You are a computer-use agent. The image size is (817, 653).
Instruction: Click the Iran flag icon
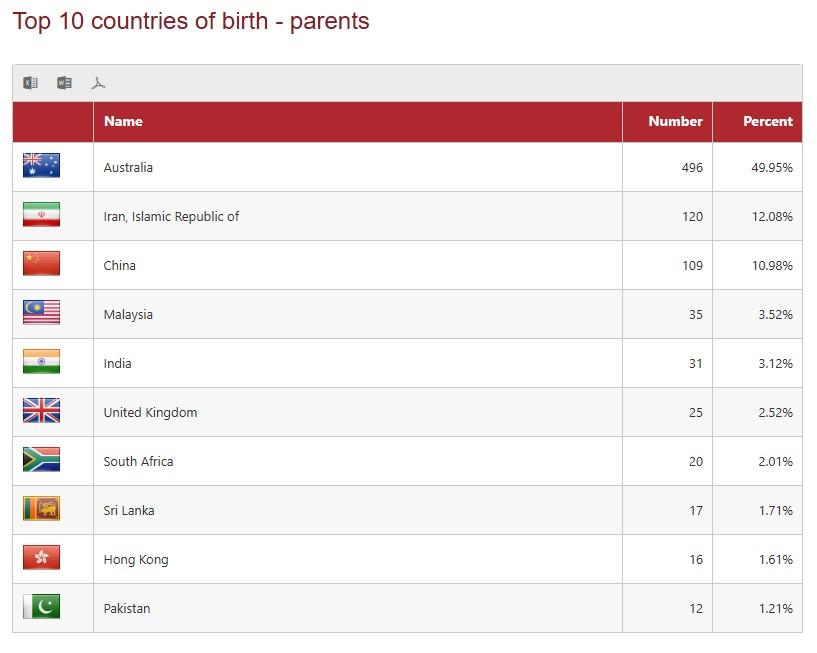click(x=41, y=215)
